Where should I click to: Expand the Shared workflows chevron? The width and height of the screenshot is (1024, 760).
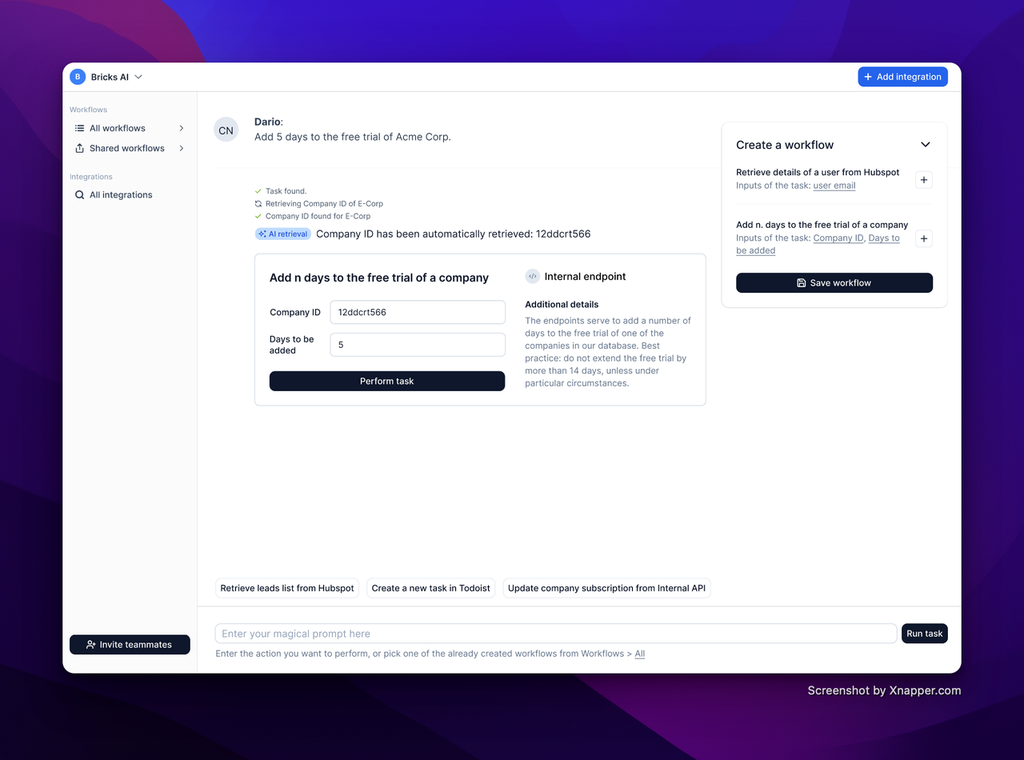(x=182, y=148)
